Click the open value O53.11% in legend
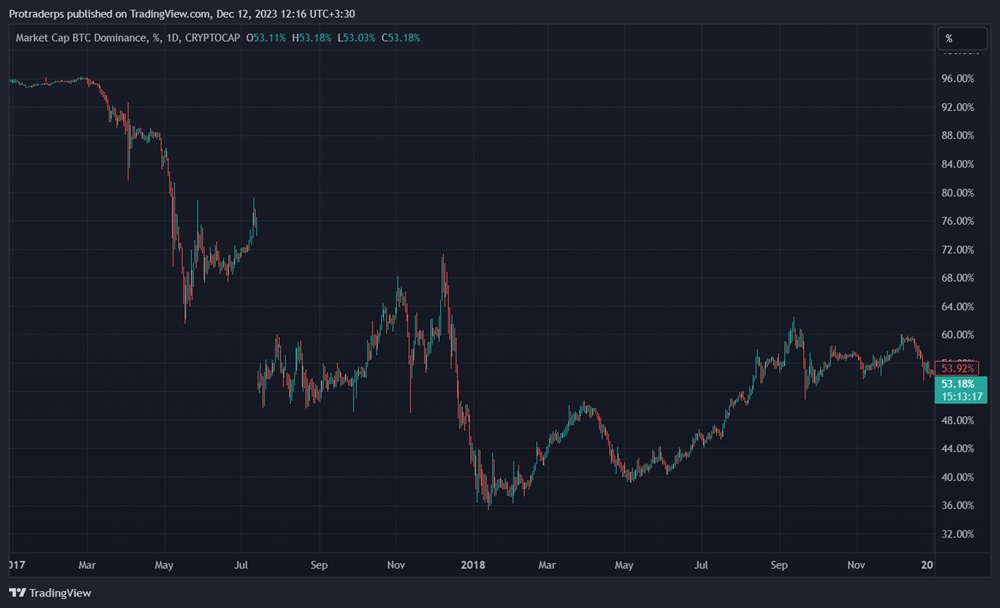 265,38
